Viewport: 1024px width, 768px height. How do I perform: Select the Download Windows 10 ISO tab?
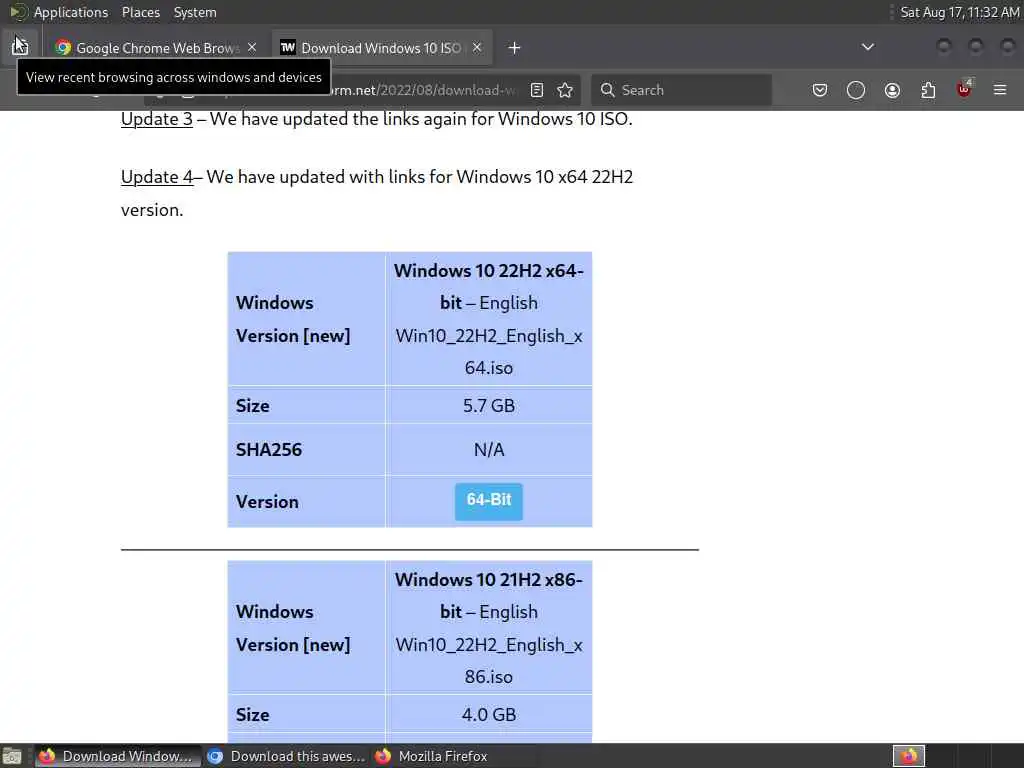(382, 48)
